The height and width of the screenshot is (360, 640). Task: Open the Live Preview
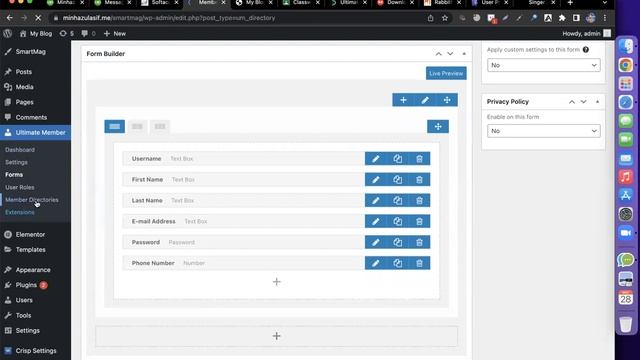pyautogui.click(x=446, y=73)
